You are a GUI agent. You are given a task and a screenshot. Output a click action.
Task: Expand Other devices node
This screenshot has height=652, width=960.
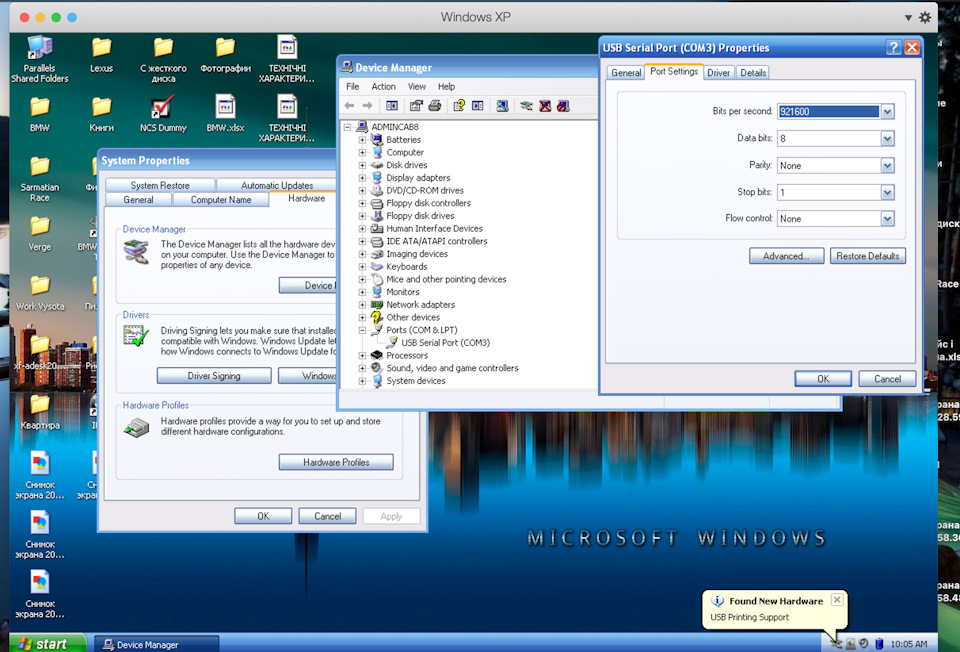(x=362, y=317)
